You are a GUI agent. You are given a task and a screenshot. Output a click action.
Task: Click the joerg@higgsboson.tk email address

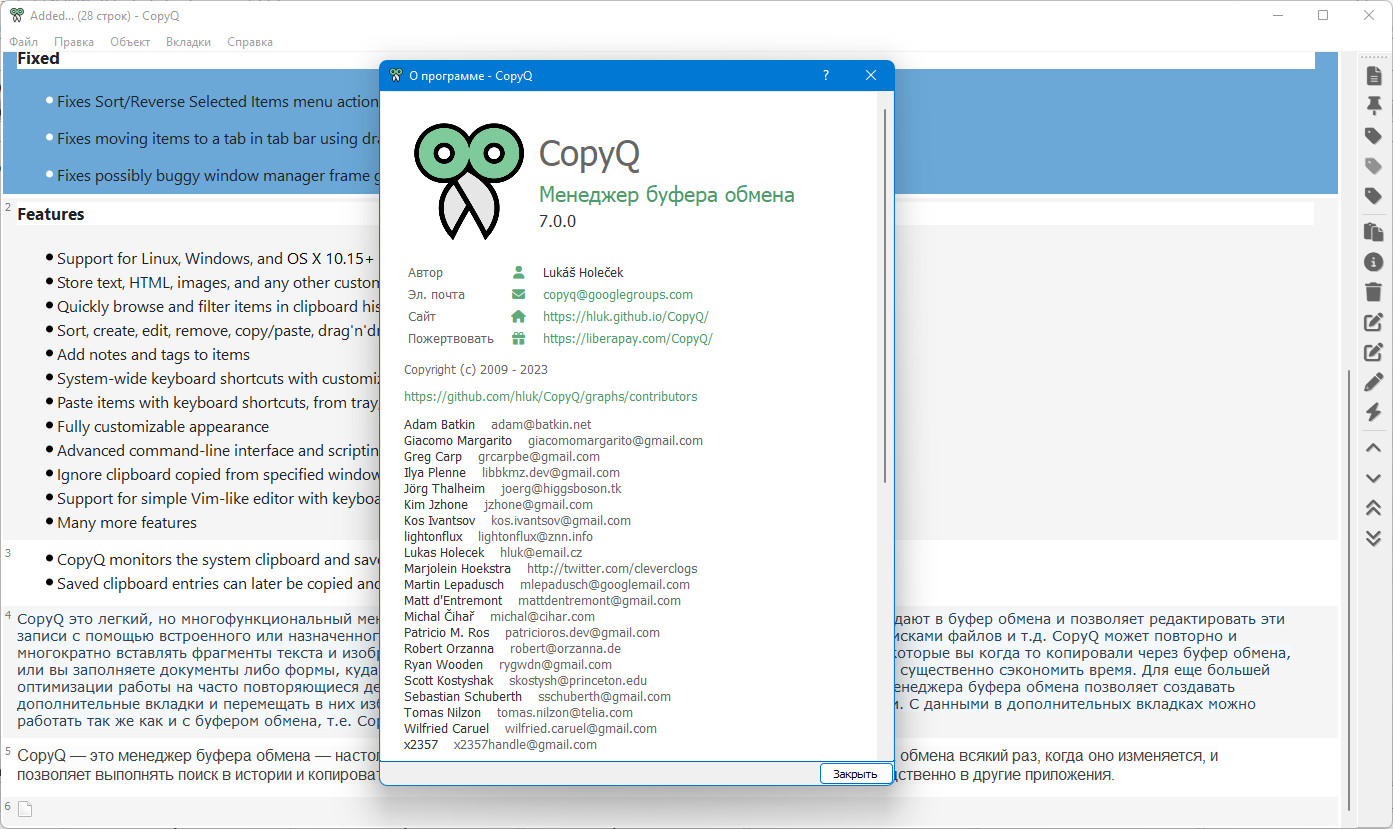[x=561, y=489]
